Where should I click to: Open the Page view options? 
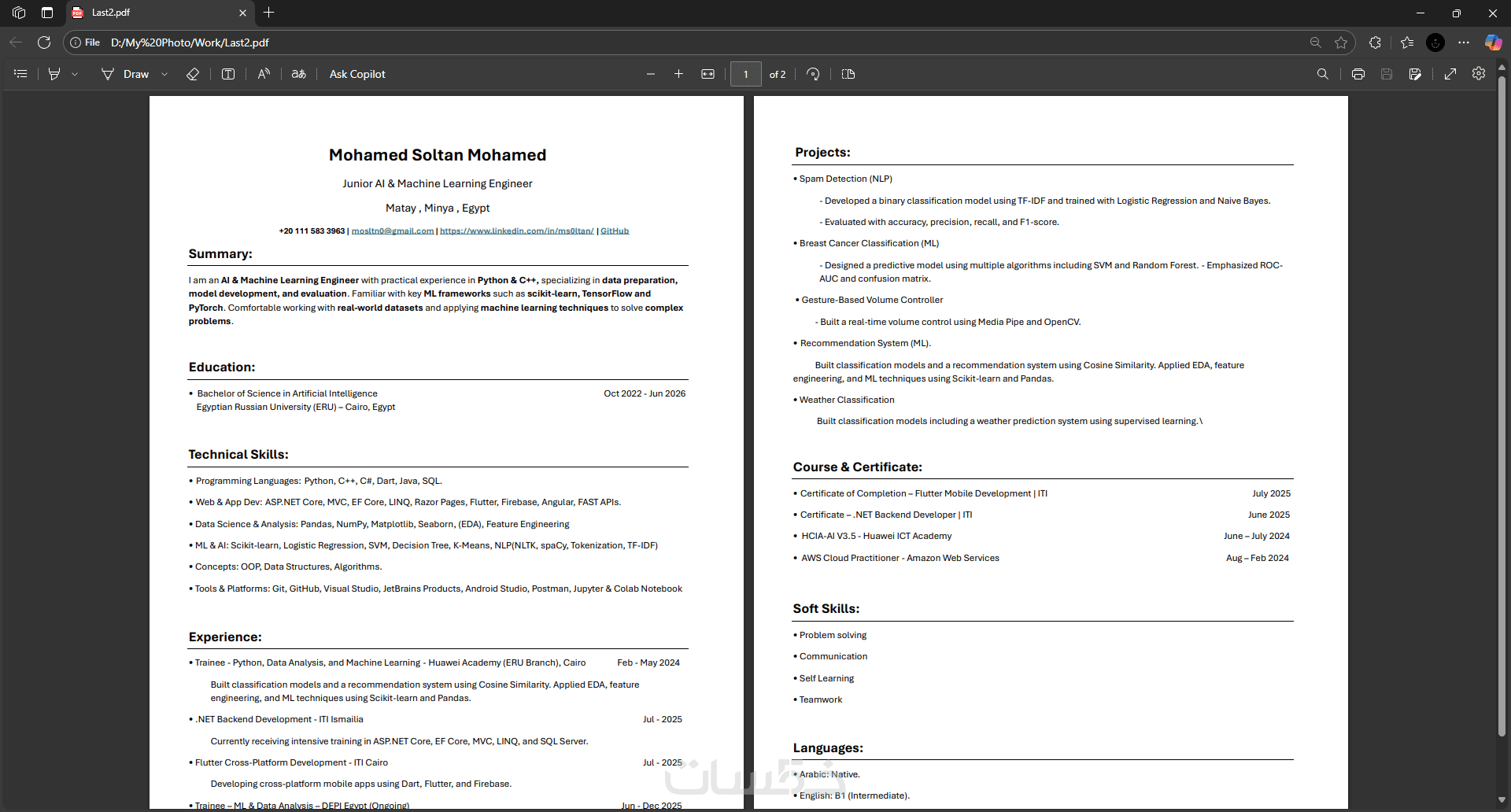pyautogui.click(x=848, y=74)
